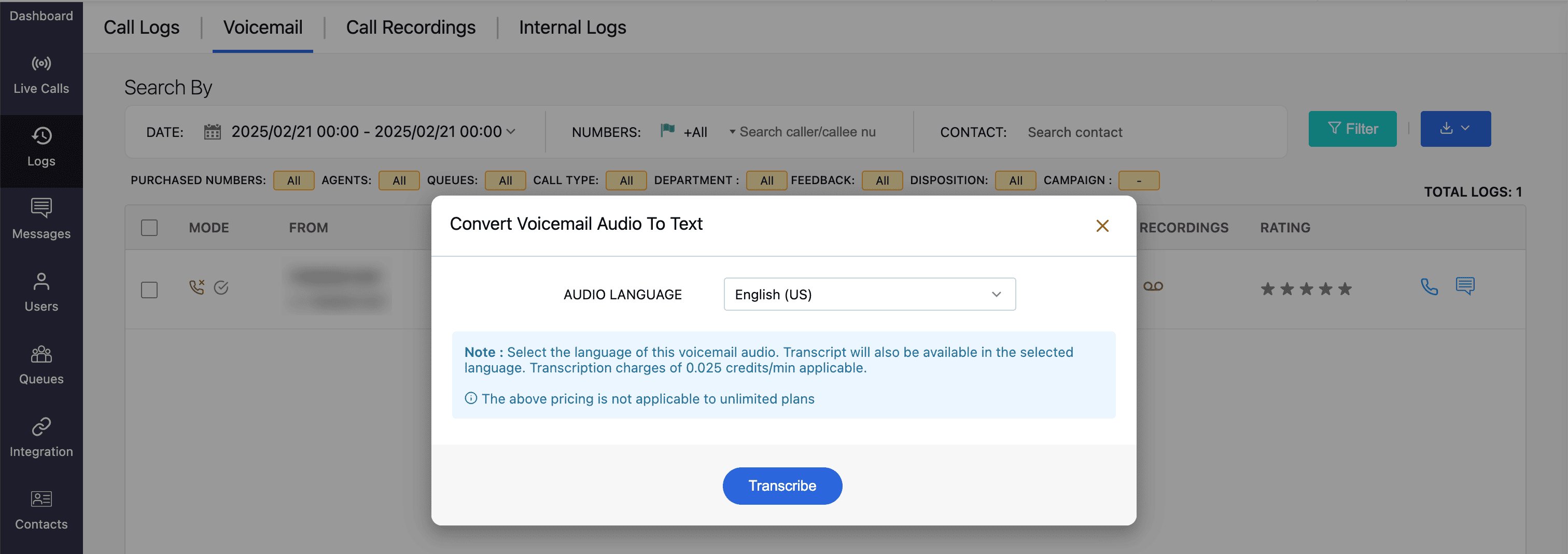Screen dimensions: 1568x554
Task: Open the Integration sidebar item
Action: pos(41,437)
